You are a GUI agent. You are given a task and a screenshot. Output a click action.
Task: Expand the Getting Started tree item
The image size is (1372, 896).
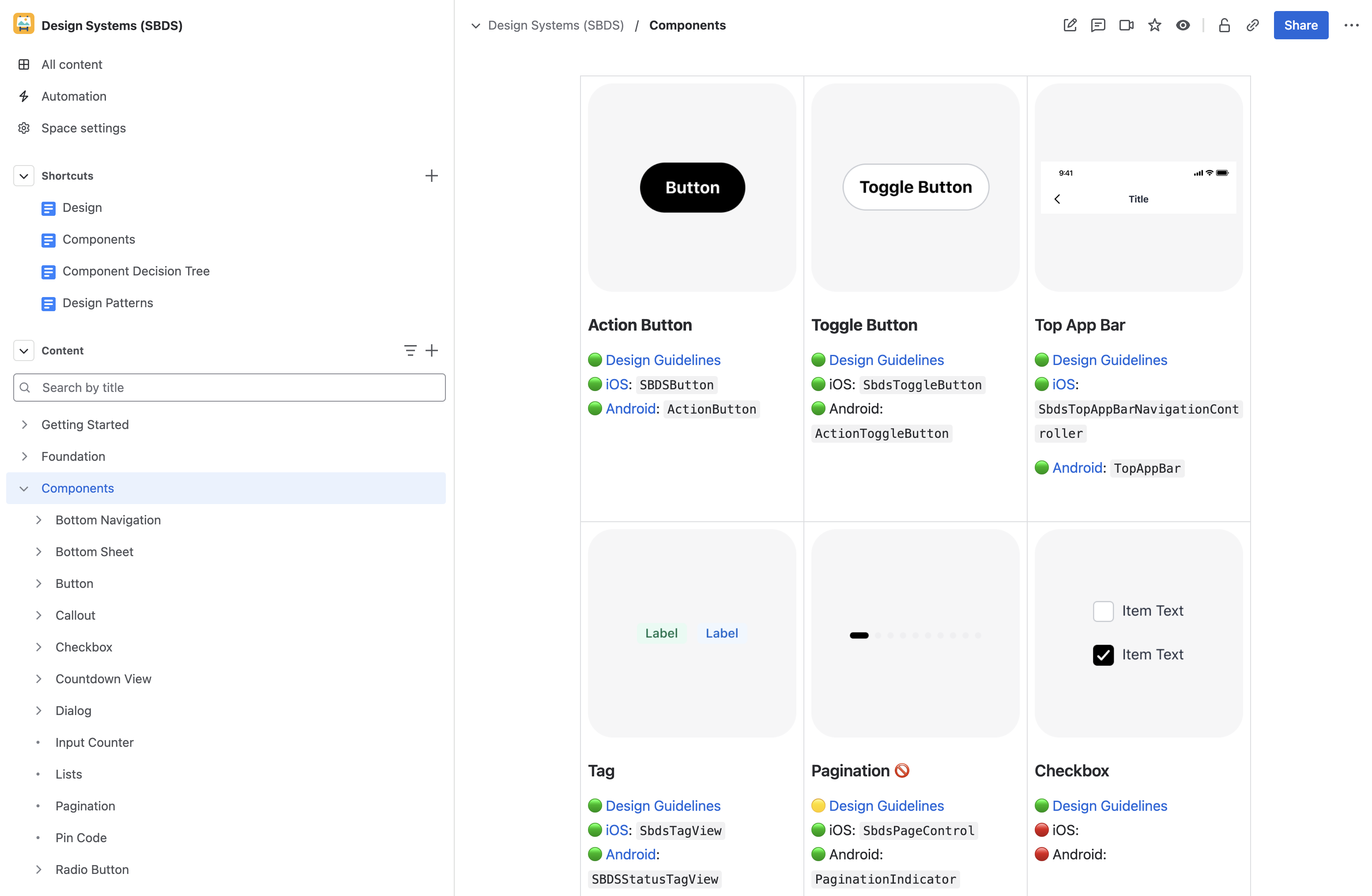tap(24, 425)
